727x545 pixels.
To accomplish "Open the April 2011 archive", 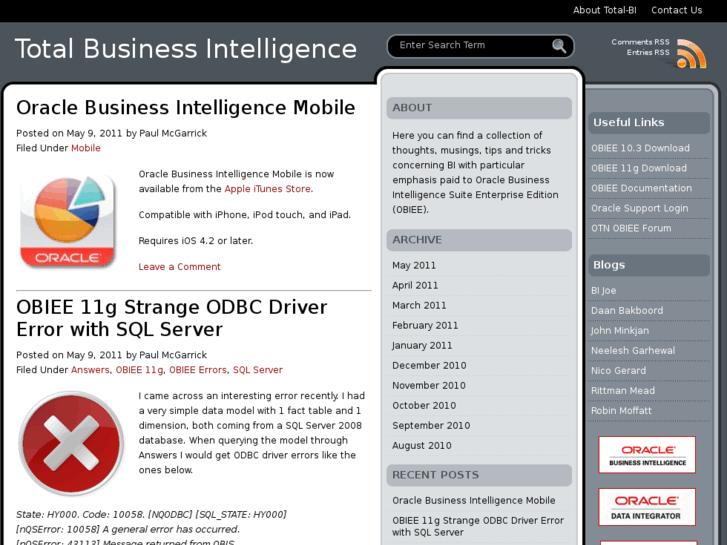I will [415, 285].
